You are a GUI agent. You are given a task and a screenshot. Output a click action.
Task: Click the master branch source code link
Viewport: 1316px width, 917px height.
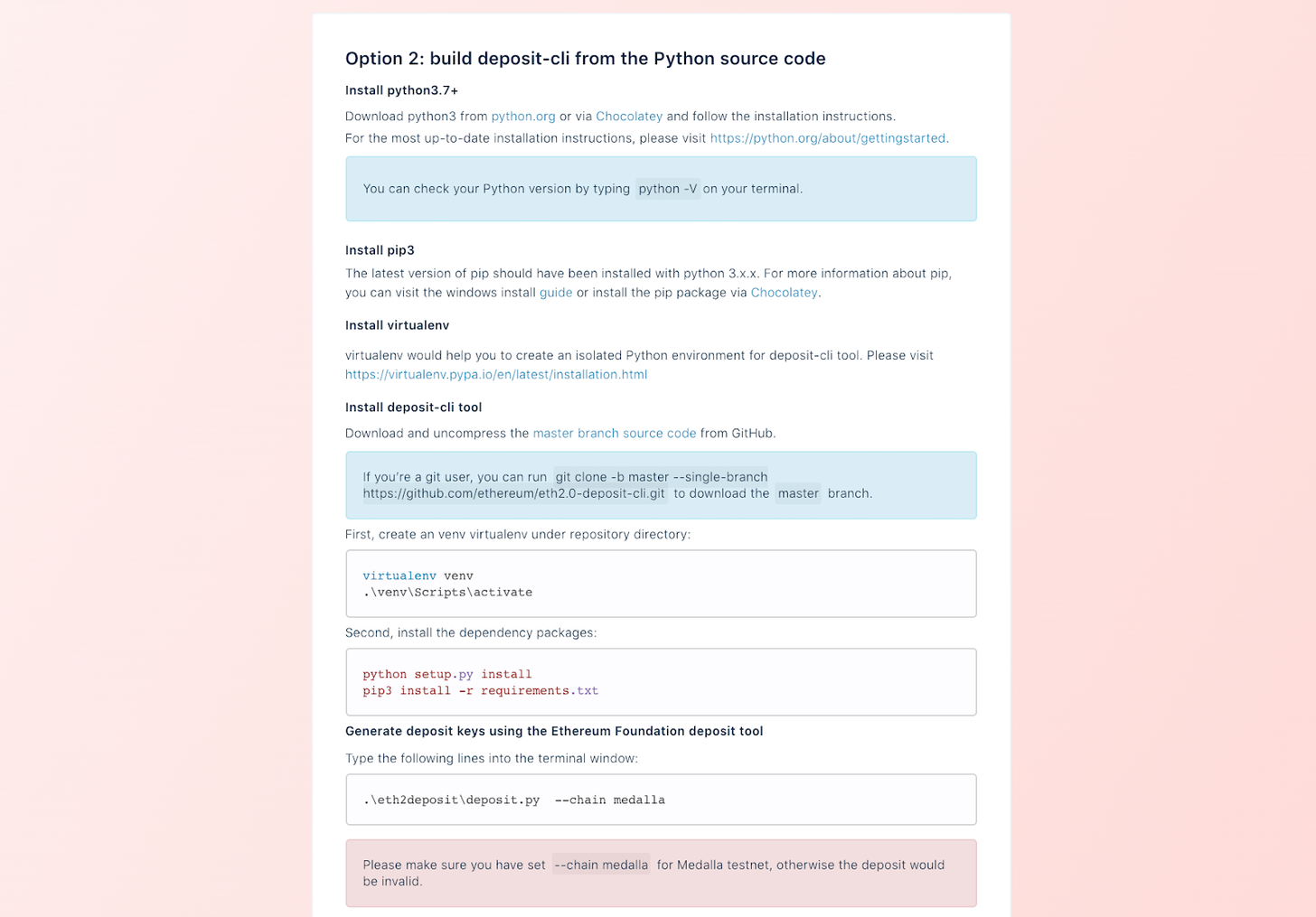click(x=615, y=434)
